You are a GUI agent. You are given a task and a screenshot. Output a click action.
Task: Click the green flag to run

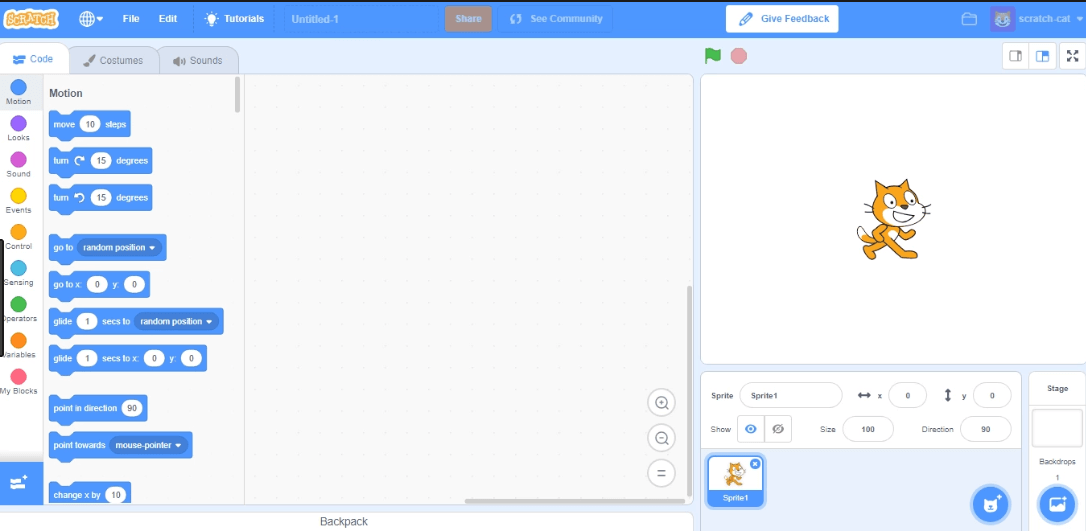coord(713,55)
